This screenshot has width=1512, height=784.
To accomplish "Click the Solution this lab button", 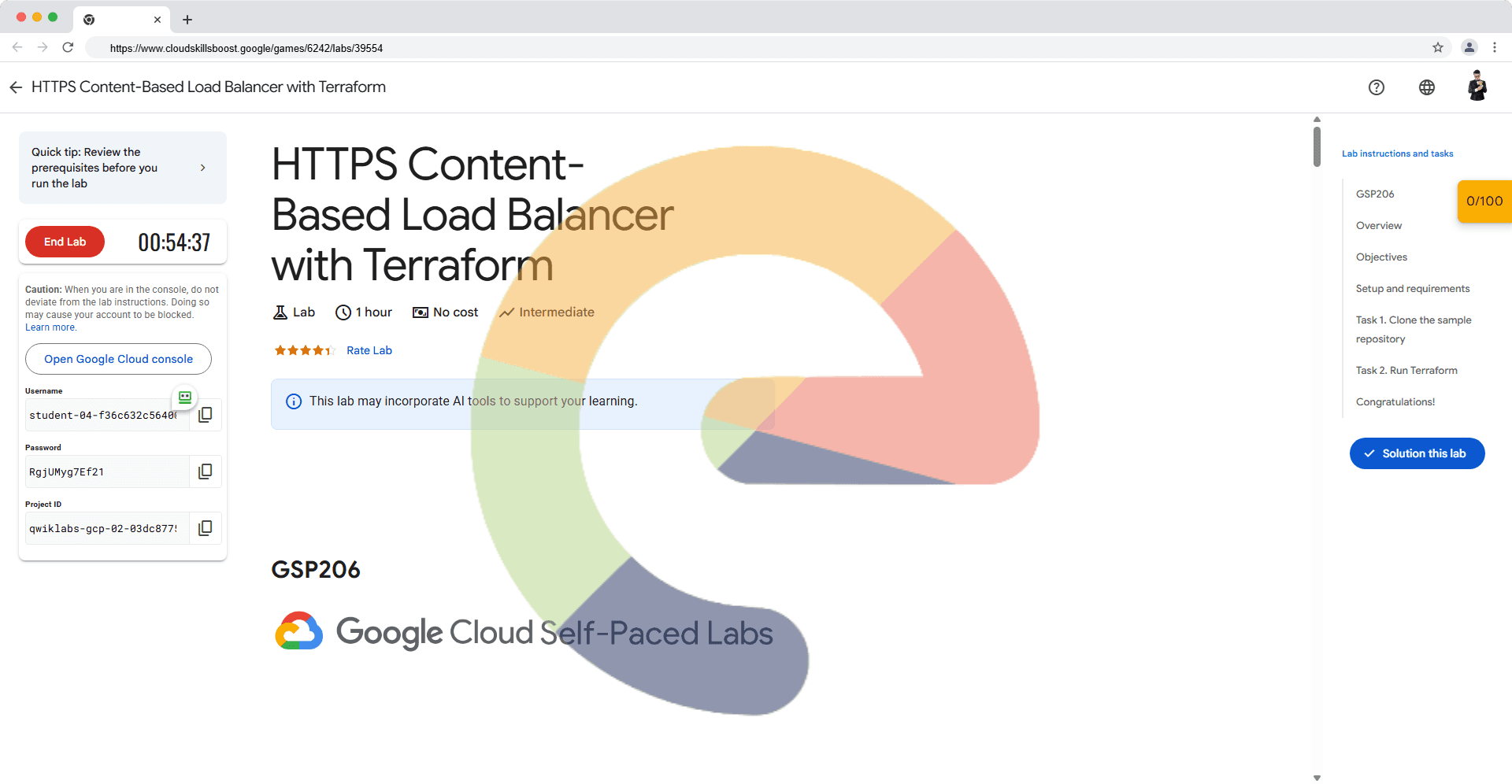I will 1417,453.
